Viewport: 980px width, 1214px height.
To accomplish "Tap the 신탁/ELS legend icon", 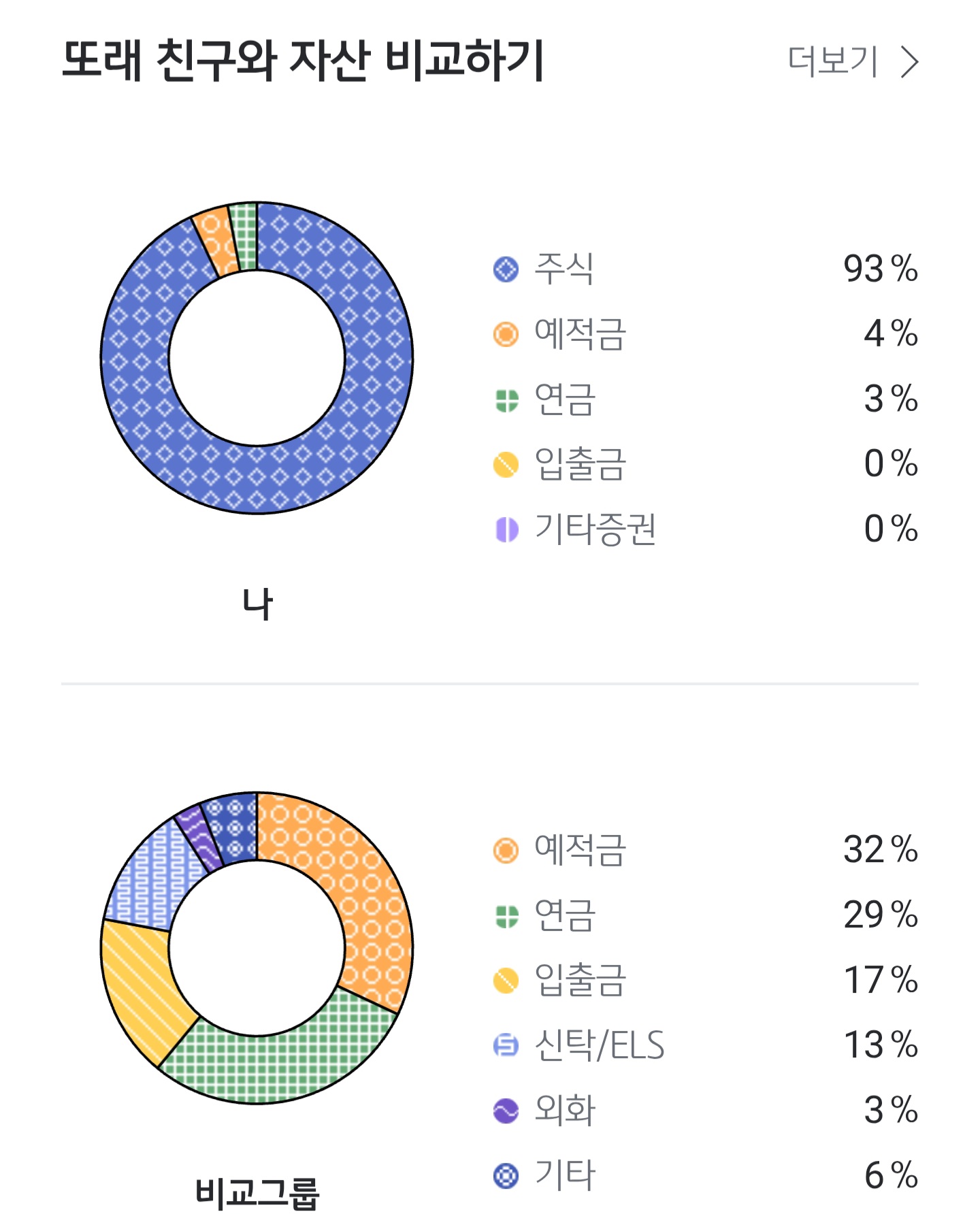I will (x=506, y=1045).
